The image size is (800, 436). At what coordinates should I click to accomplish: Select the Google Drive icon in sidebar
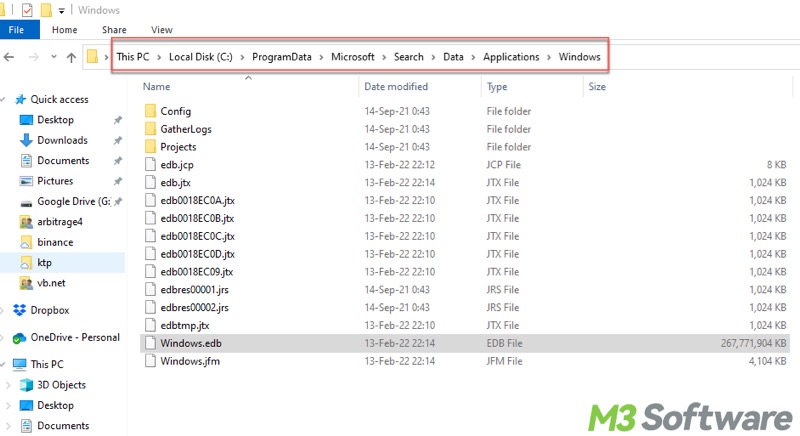(x=26, y=201)
